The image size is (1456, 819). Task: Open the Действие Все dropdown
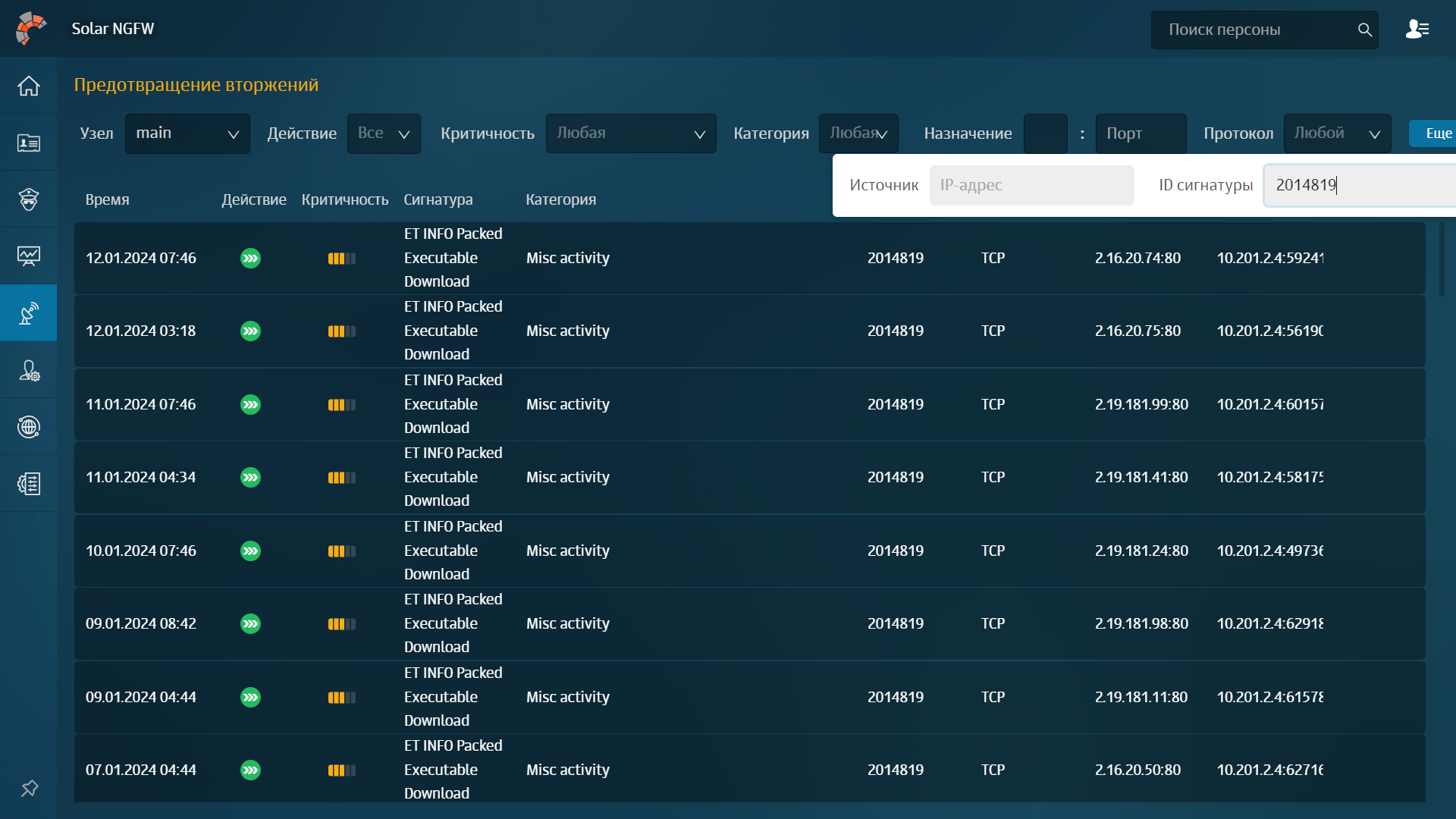[384, 133]
